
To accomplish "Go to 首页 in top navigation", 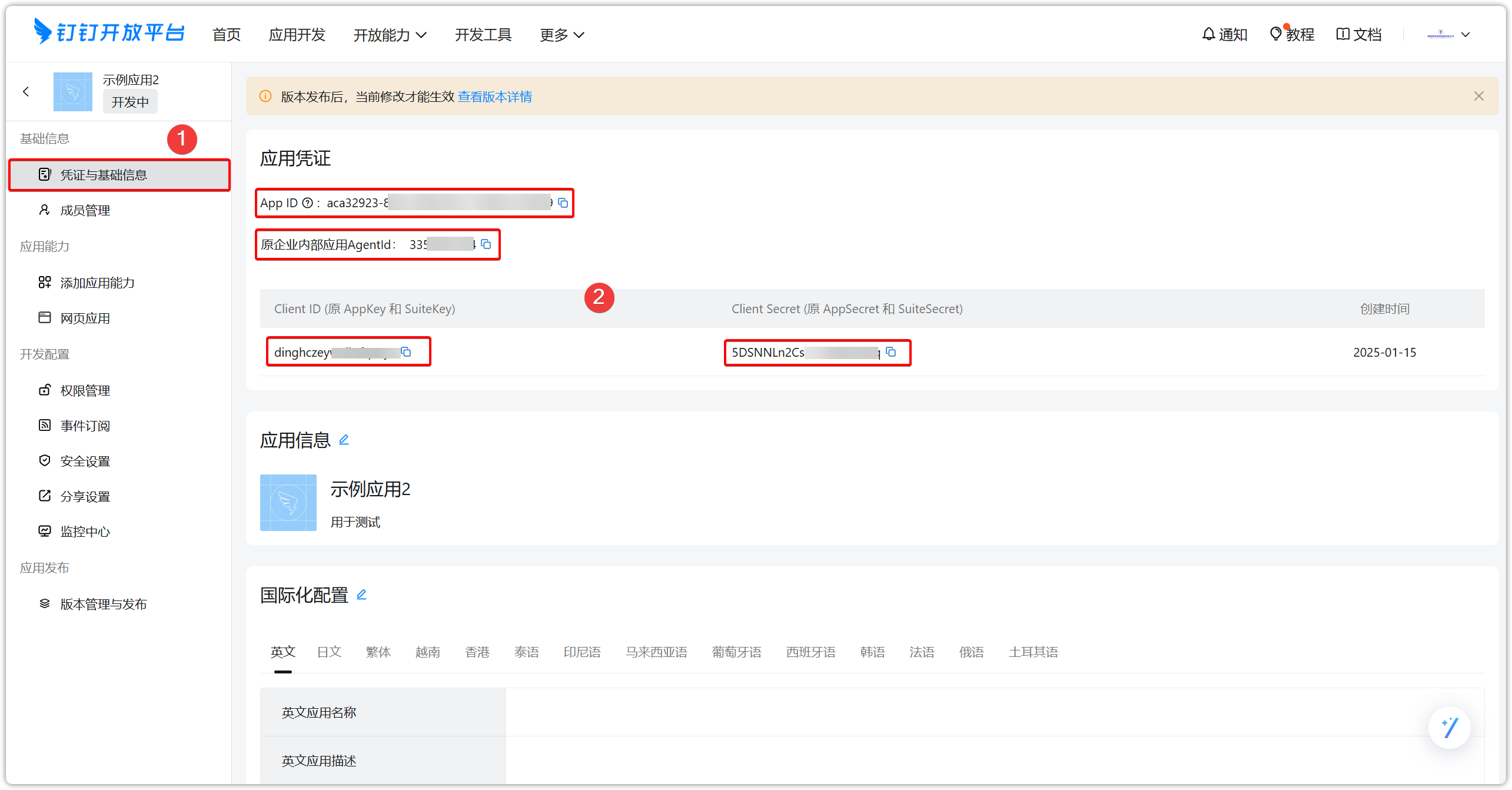I will (x=227, y=35).
